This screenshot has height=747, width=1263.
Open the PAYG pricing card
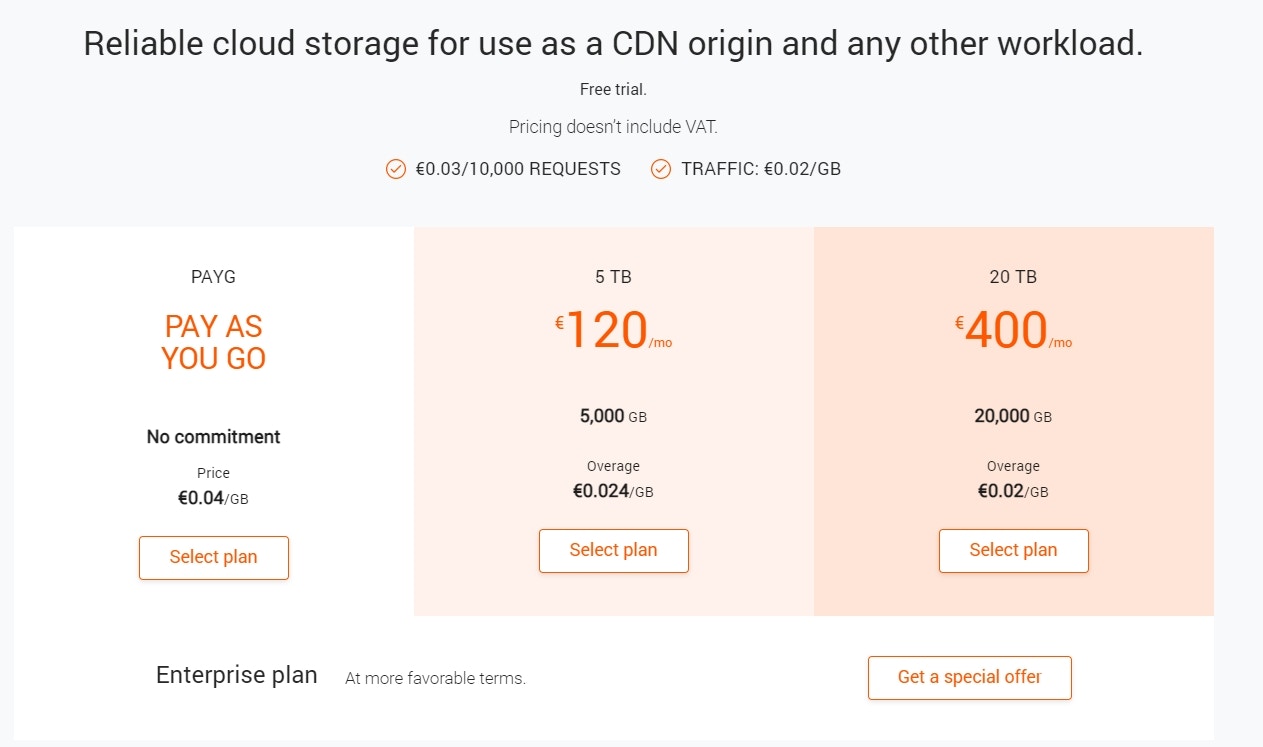pos(213,400)
